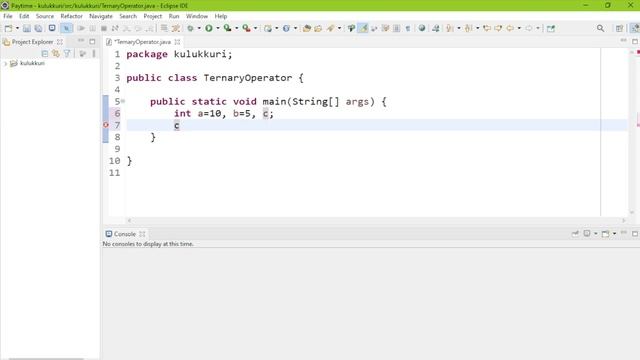Click the Open Perspective icon
Viewport: 640px width, 360px height.
(619, 28)
